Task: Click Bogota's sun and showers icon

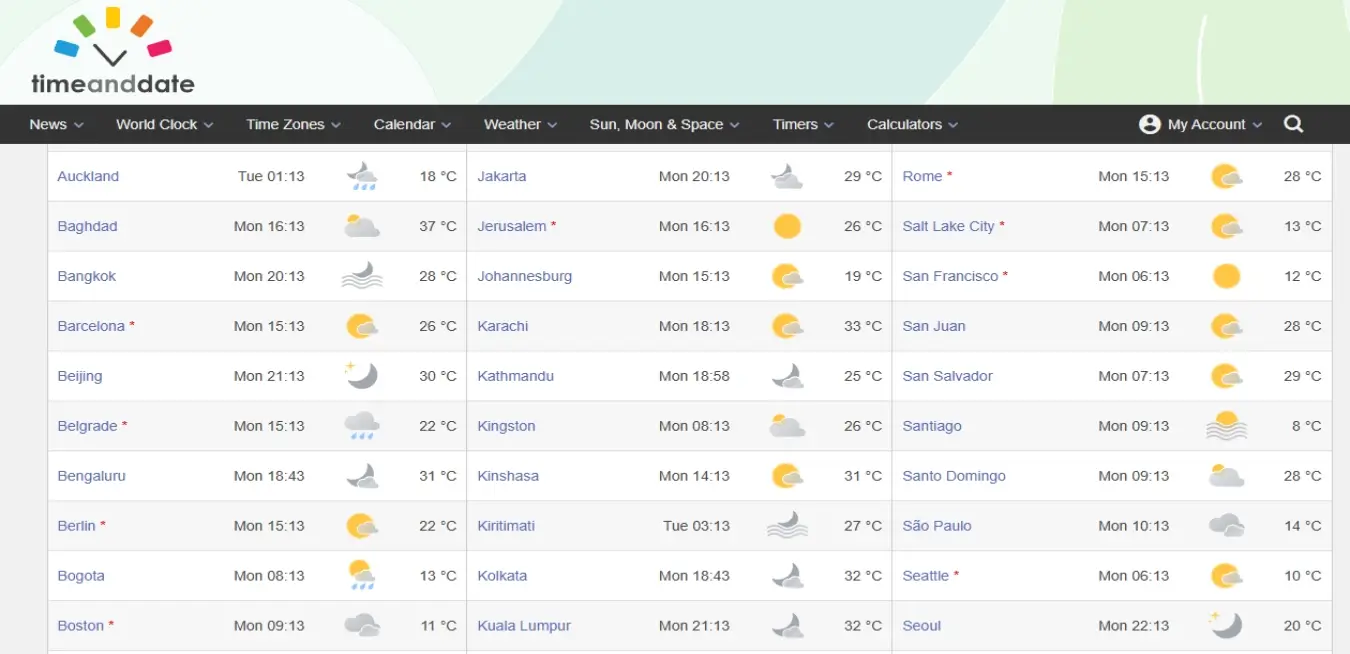Action: click(x=361, y=576)
